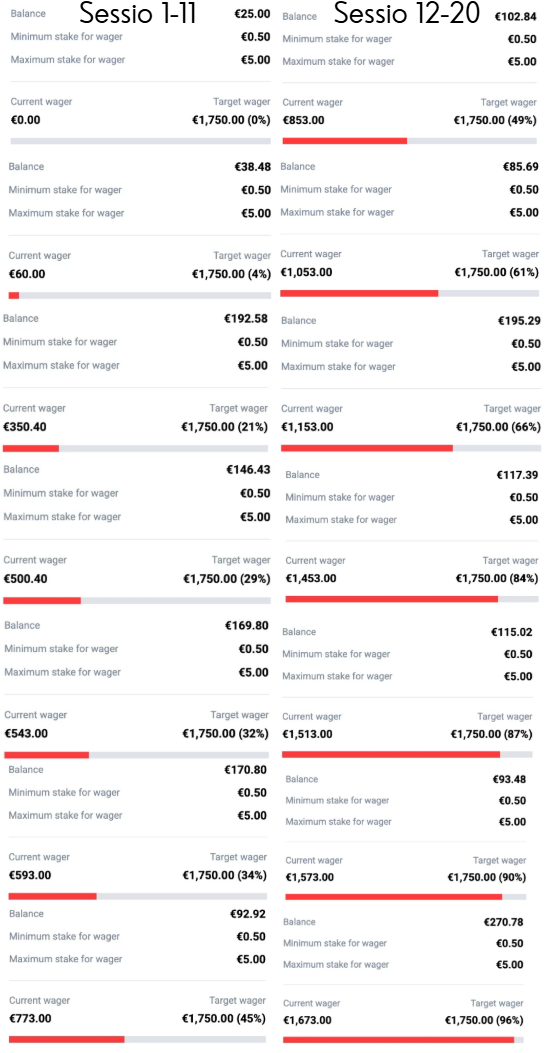
Task: Click the €350.40 current wager amount
Action: (25, 426)
